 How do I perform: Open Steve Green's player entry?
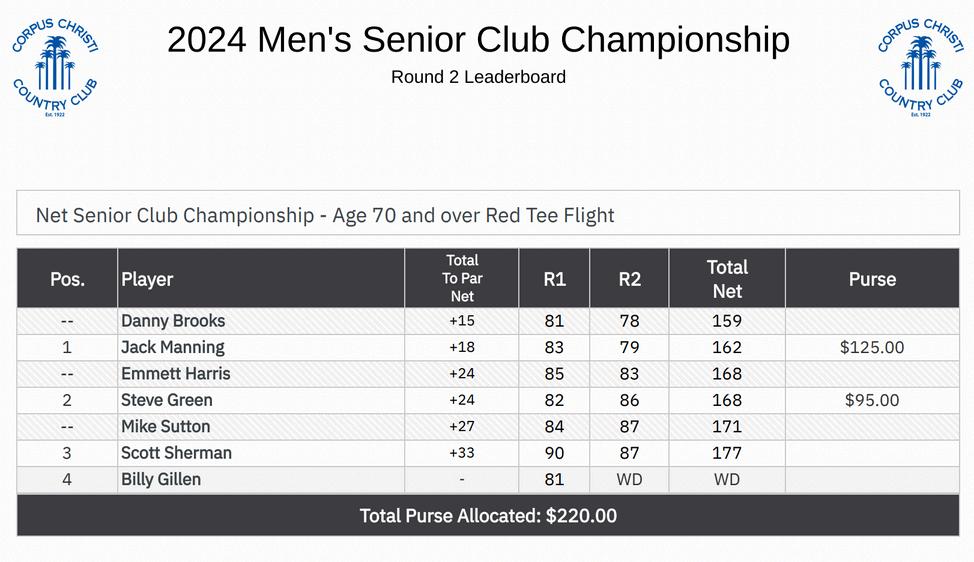(x=167, y=400)
